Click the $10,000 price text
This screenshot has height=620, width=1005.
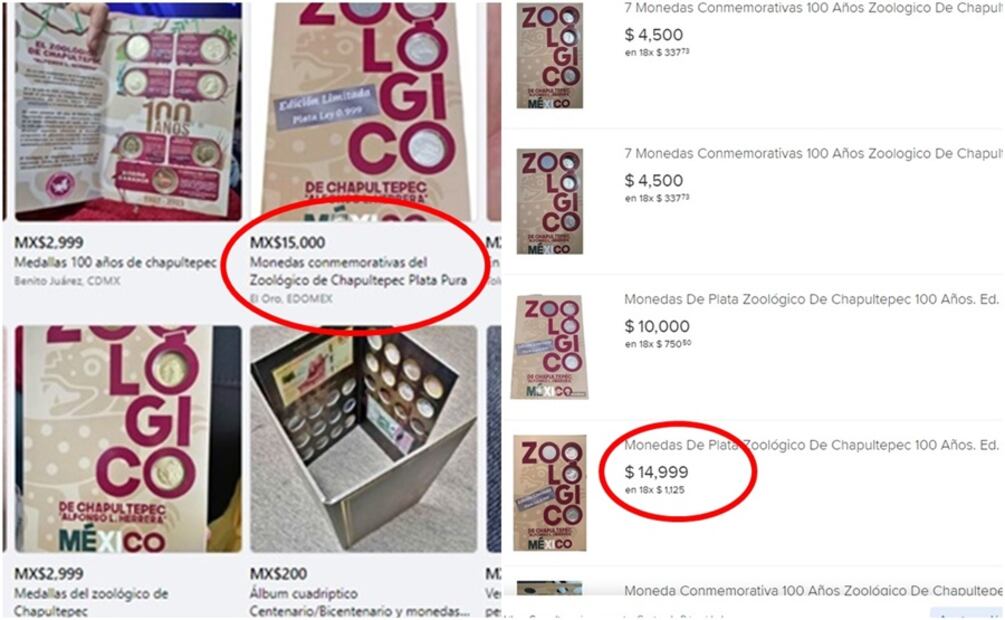(x=657, y=326)
